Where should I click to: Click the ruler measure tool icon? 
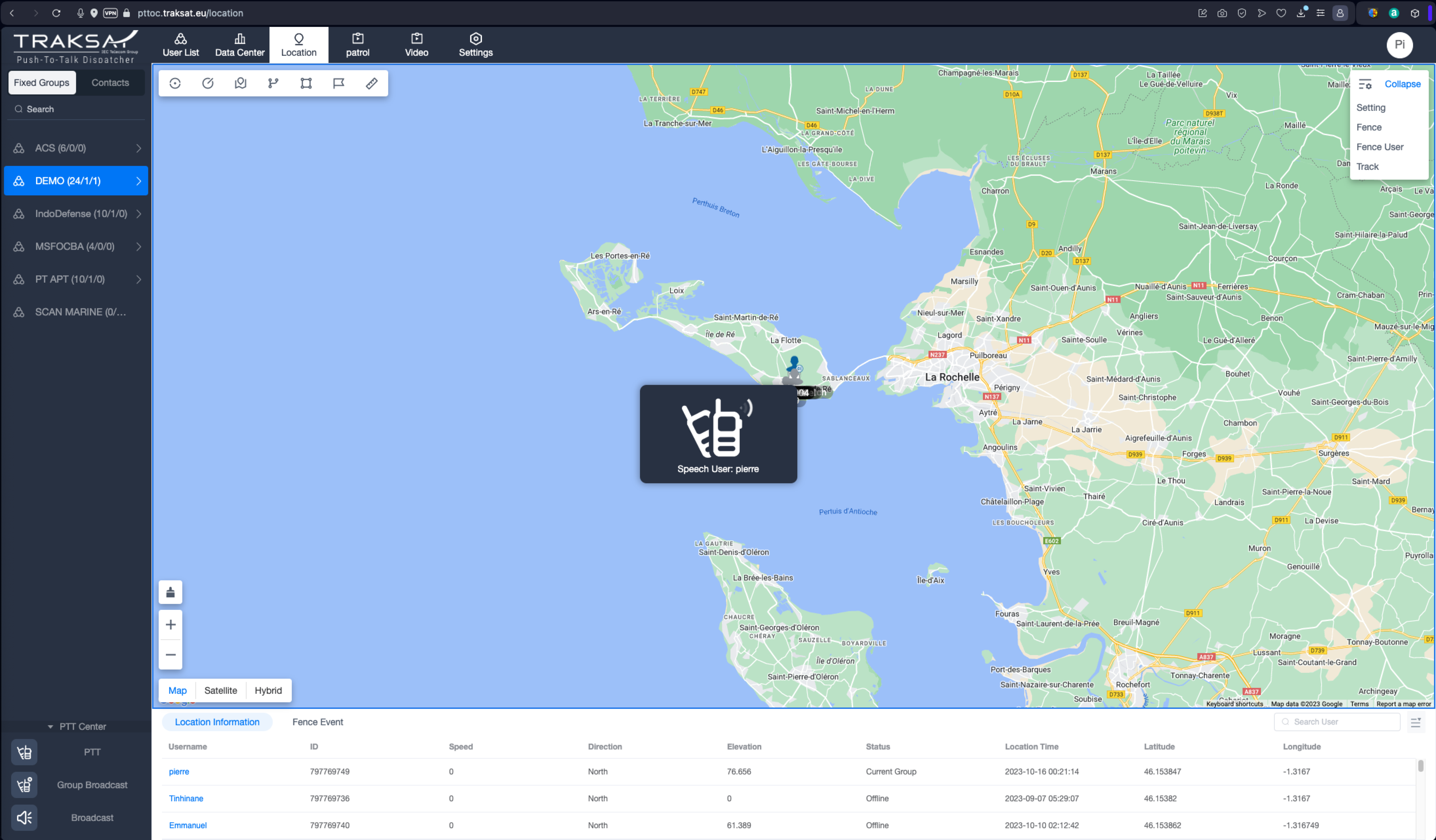pos(371,84)
